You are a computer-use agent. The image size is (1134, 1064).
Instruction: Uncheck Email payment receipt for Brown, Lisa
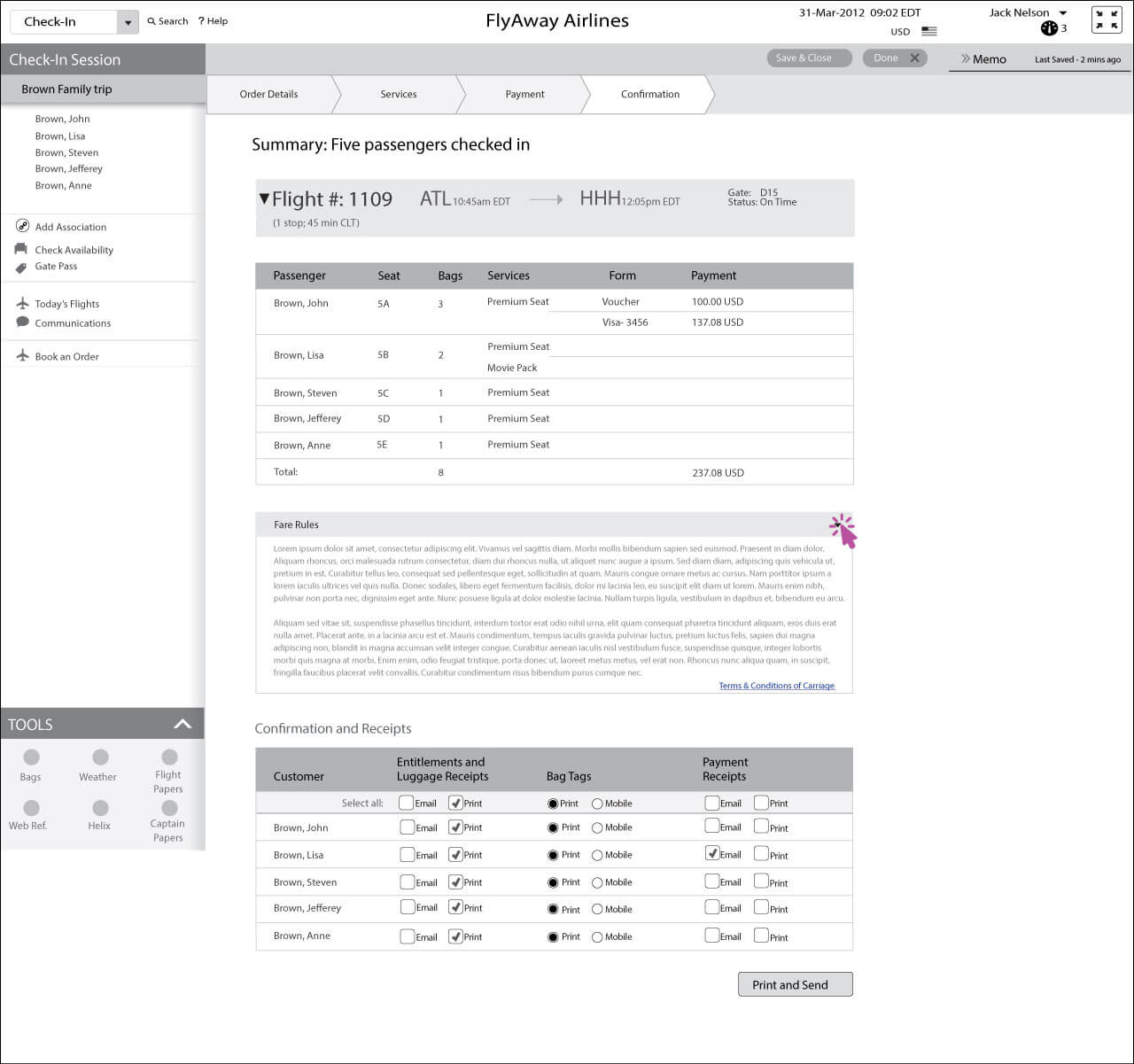click(x=712, y=854)
